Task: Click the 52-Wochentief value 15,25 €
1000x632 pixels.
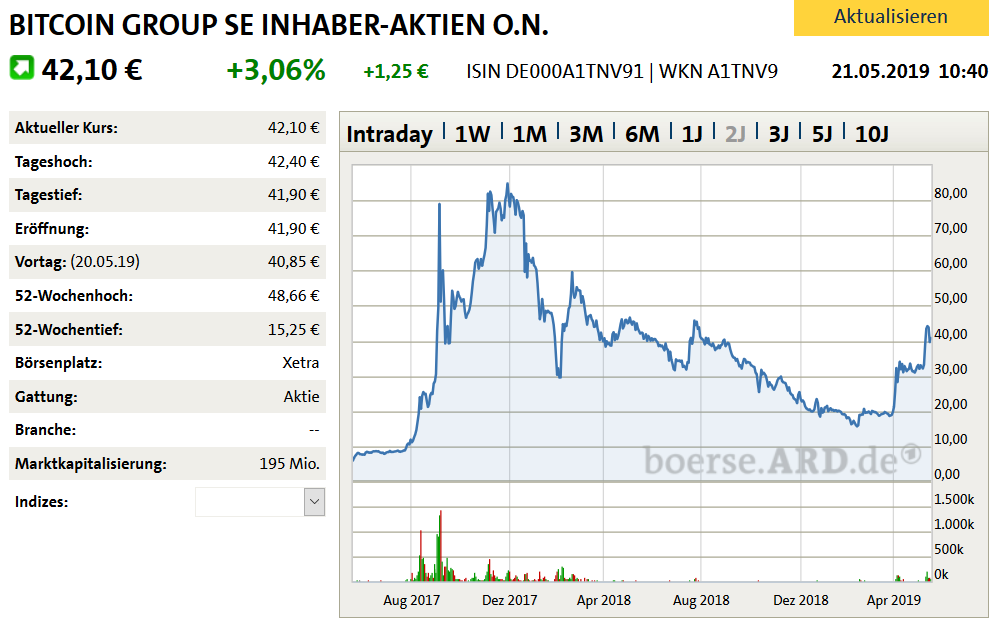Action: [293, 330]
